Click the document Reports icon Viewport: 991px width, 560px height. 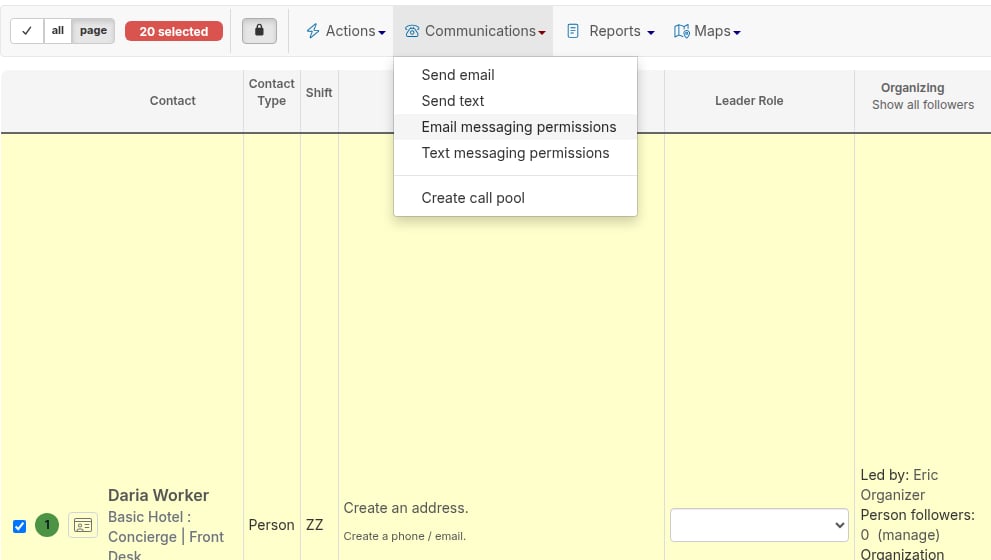pyautogui.click(x=573, y=31)
